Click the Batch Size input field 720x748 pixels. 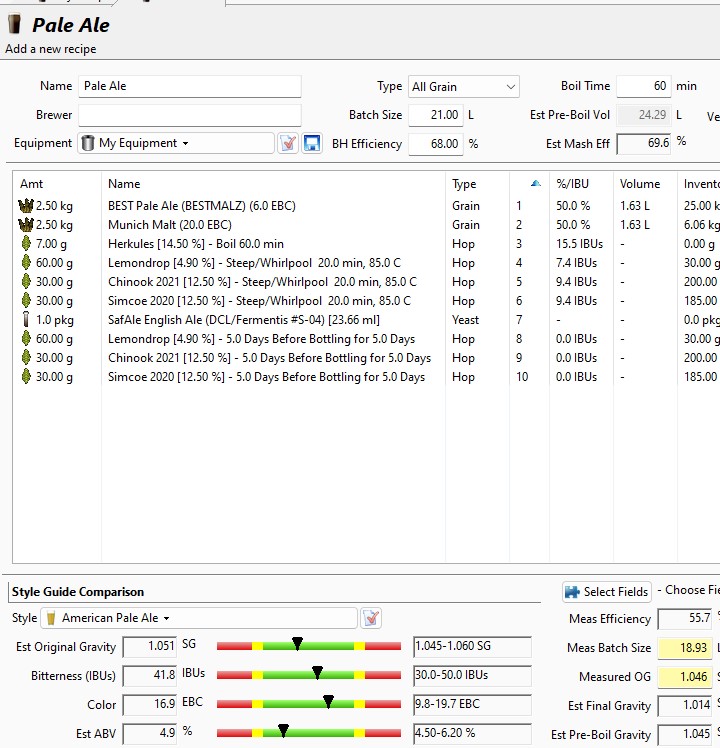pos(435,115)
